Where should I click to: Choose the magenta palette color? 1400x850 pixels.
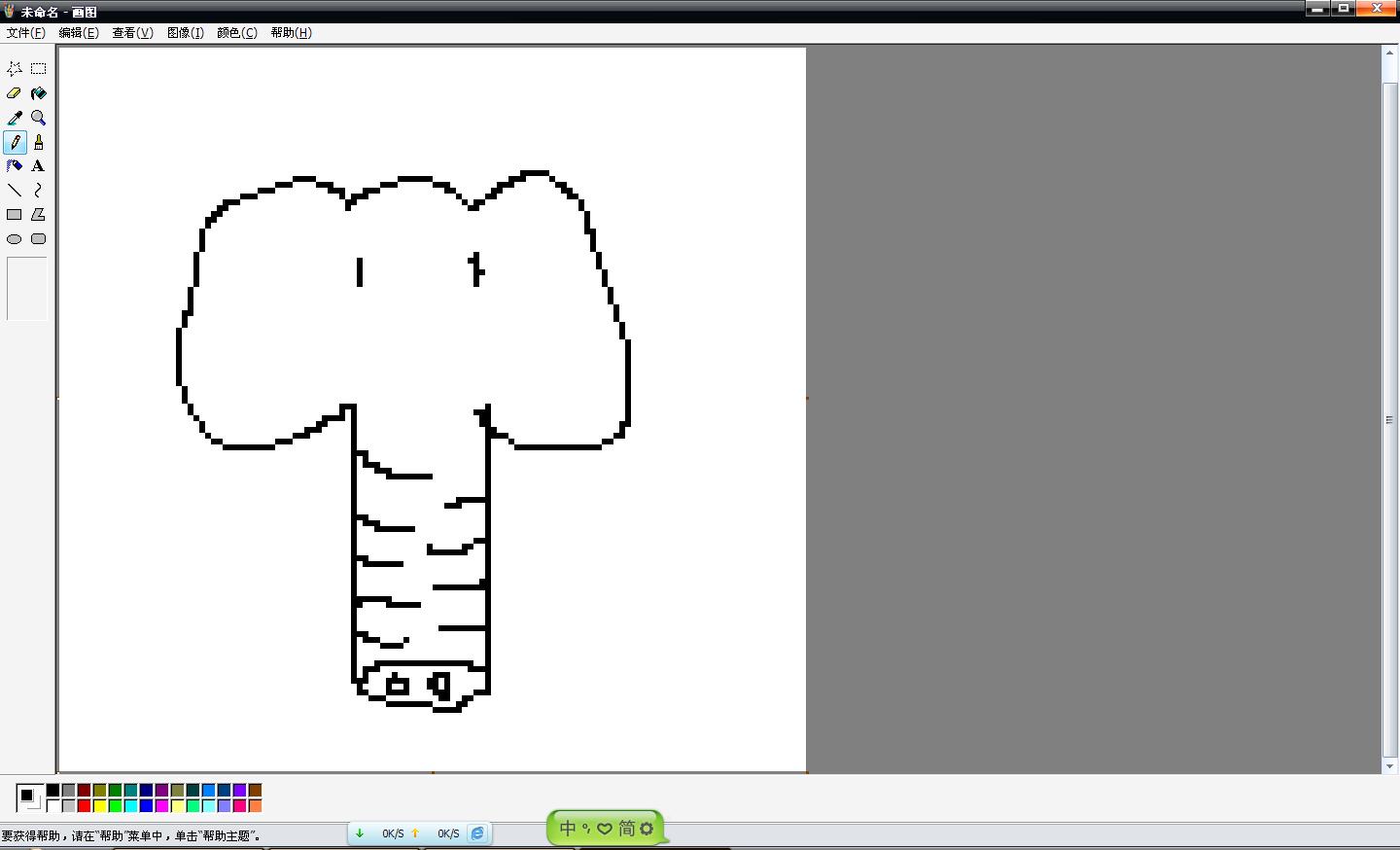pyautogui.click(x=162, y=805)
